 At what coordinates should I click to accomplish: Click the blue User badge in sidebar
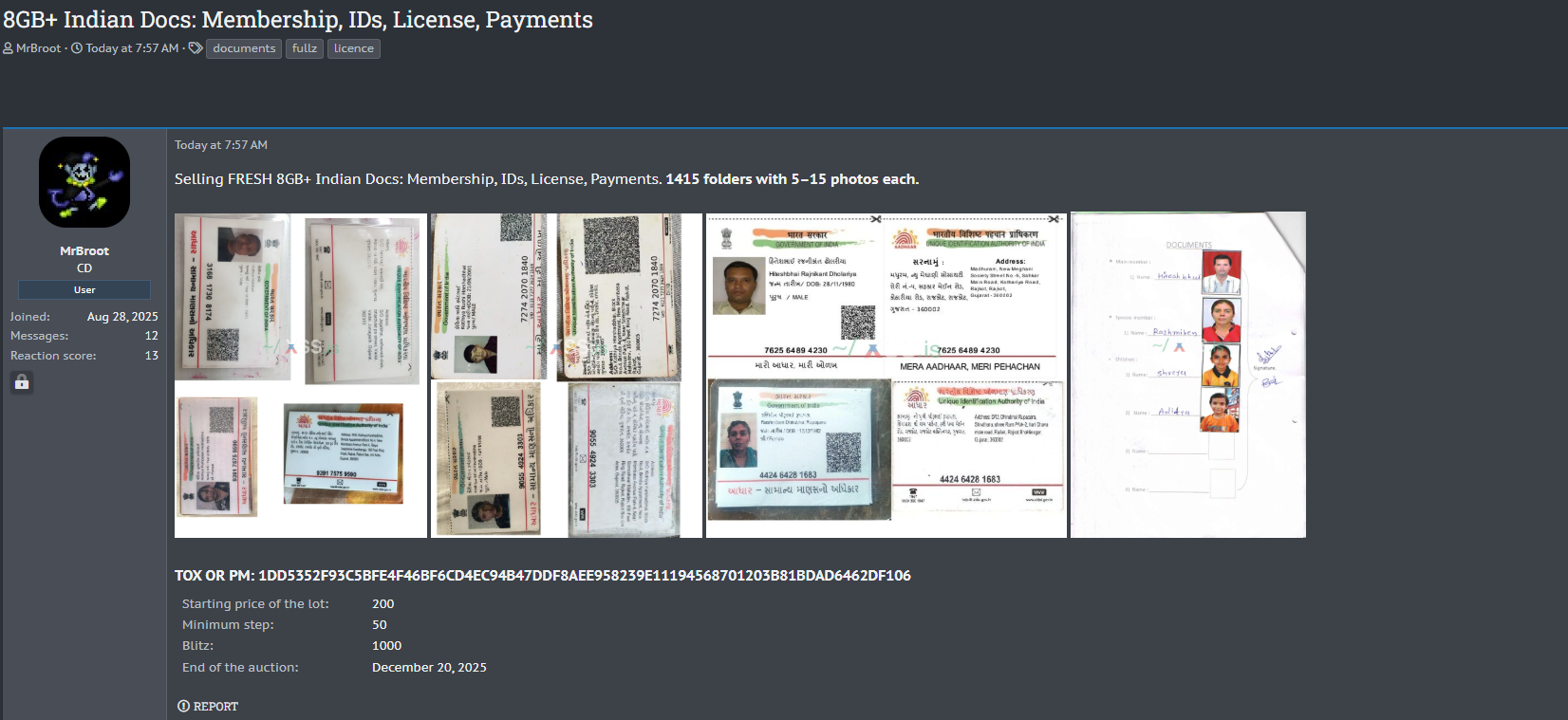coord(84,290)
